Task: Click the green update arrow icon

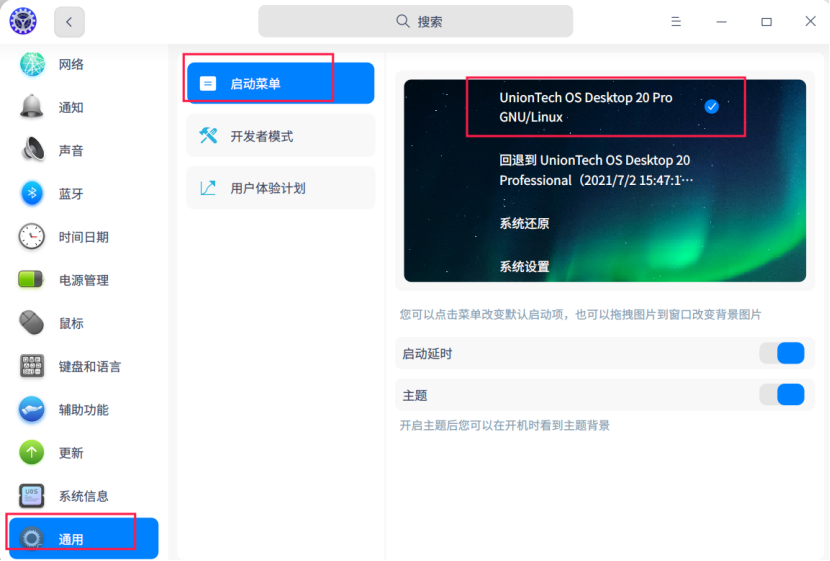Action: [x=32, y=453]
